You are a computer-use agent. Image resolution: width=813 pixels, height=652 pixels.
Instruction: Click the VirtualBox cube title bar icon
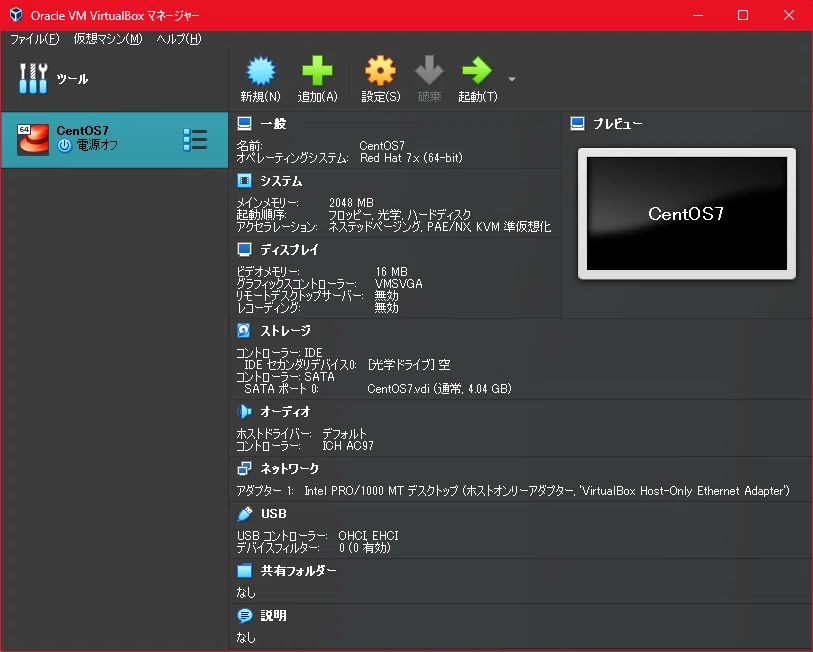16,15
